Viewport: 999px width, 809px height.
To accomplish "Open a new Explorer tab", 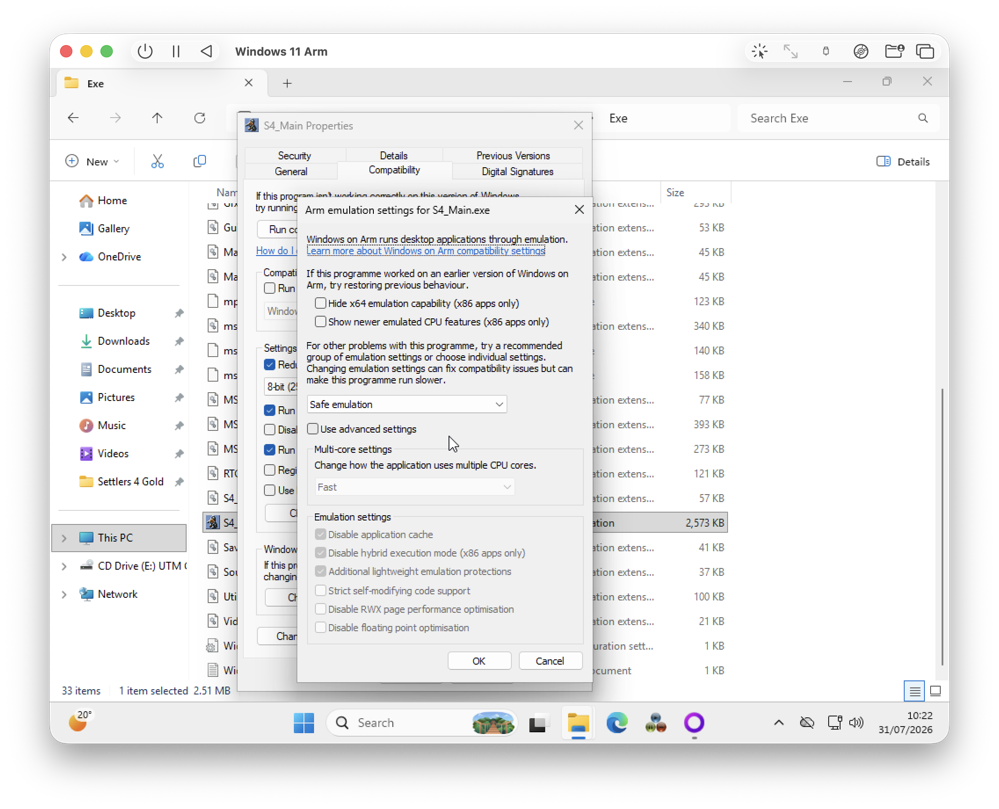I will (287, 83).
